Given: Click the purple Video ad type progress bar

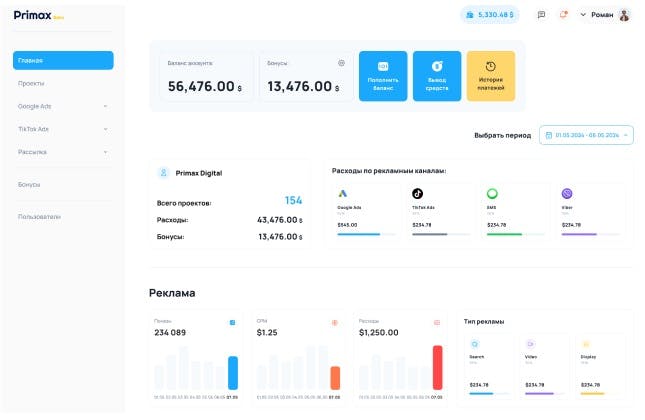Looking at the screenshot, I should click(545, 394).
